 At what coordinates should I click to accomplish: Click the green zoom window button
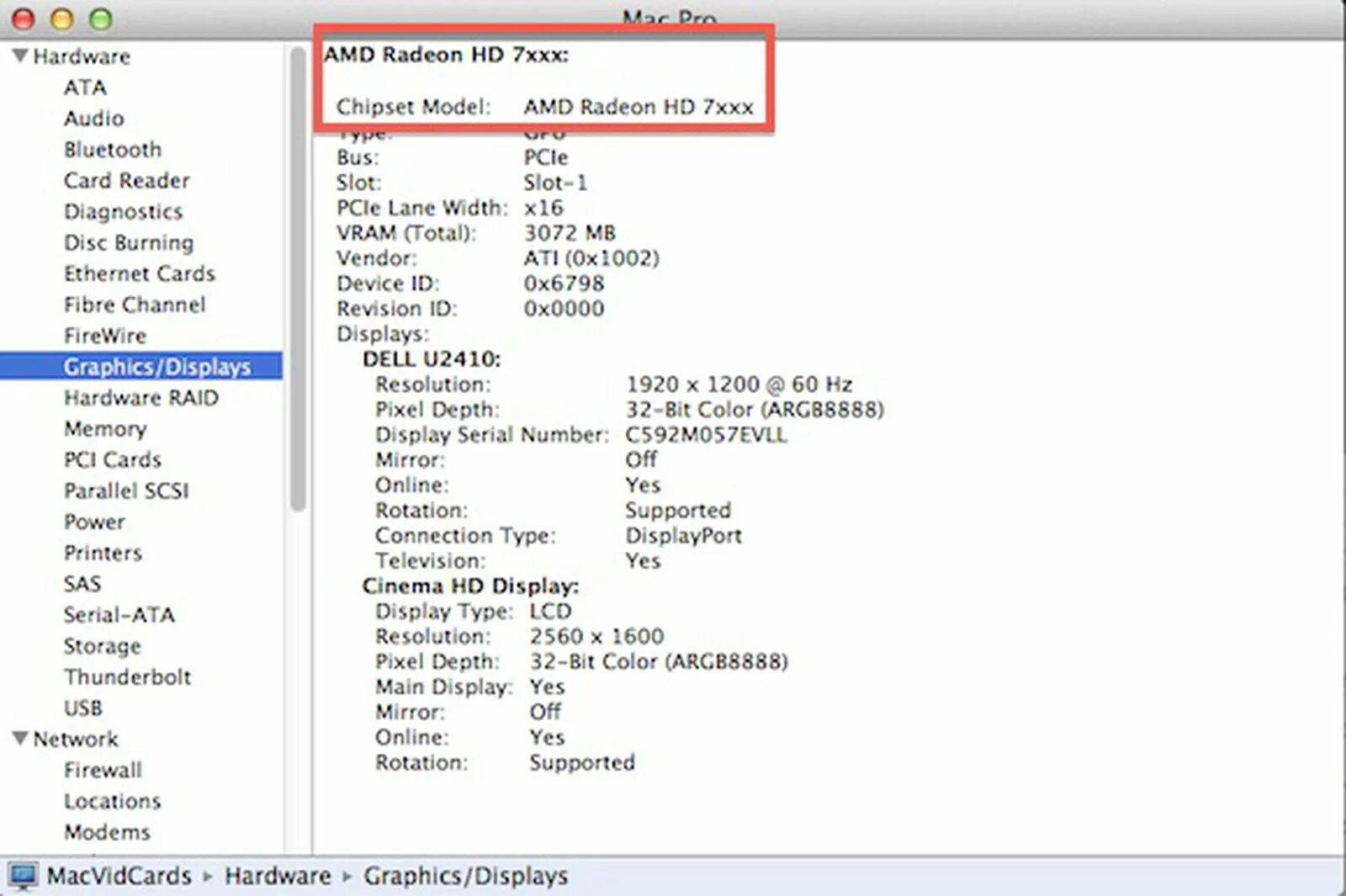tap(100, 19)
